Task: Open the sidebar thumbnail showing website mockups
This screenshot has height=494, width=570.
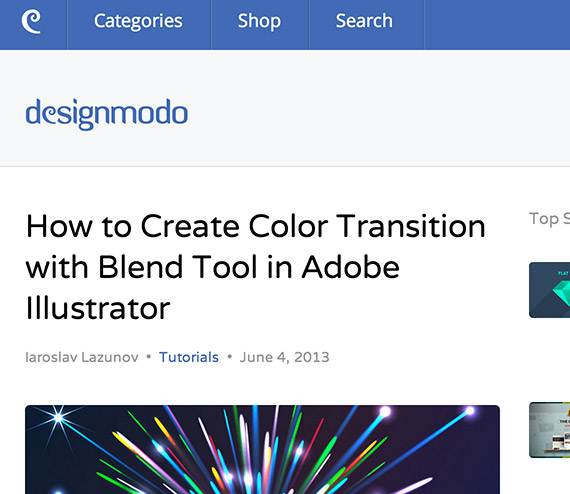Action: click(550, 430)
